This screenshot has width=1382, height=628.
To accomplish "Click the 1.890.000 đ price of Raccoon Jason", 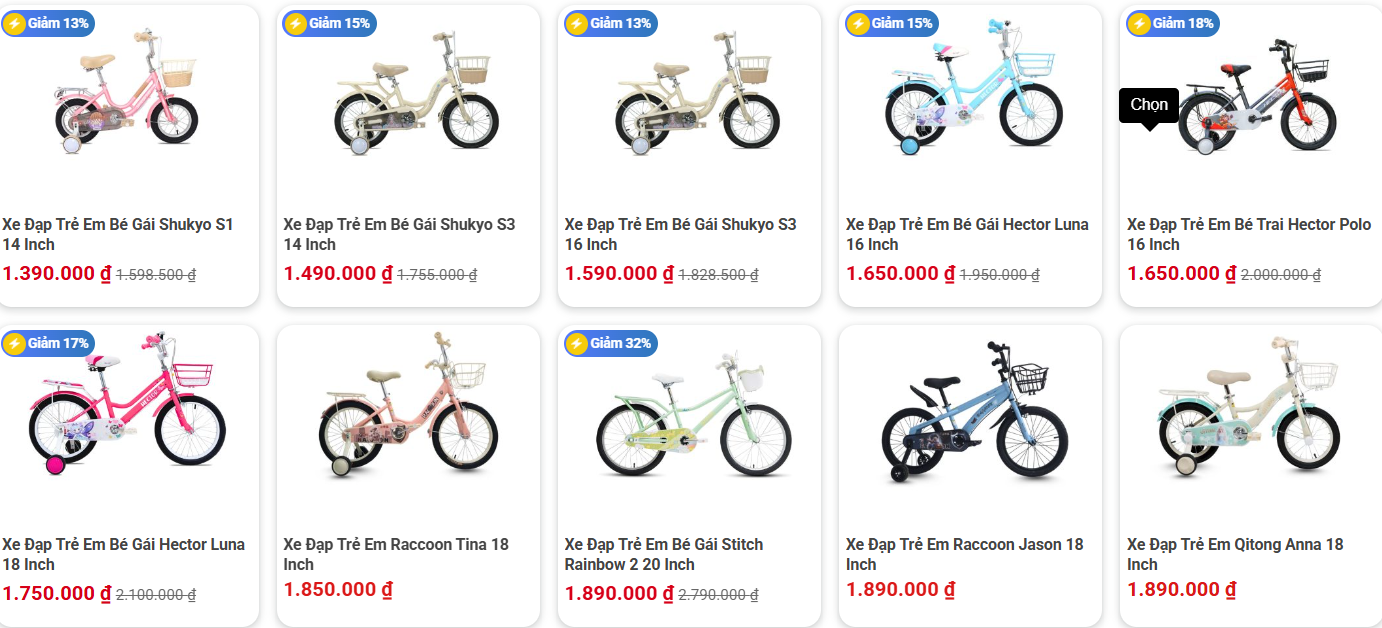I will (x=900, y=590).
